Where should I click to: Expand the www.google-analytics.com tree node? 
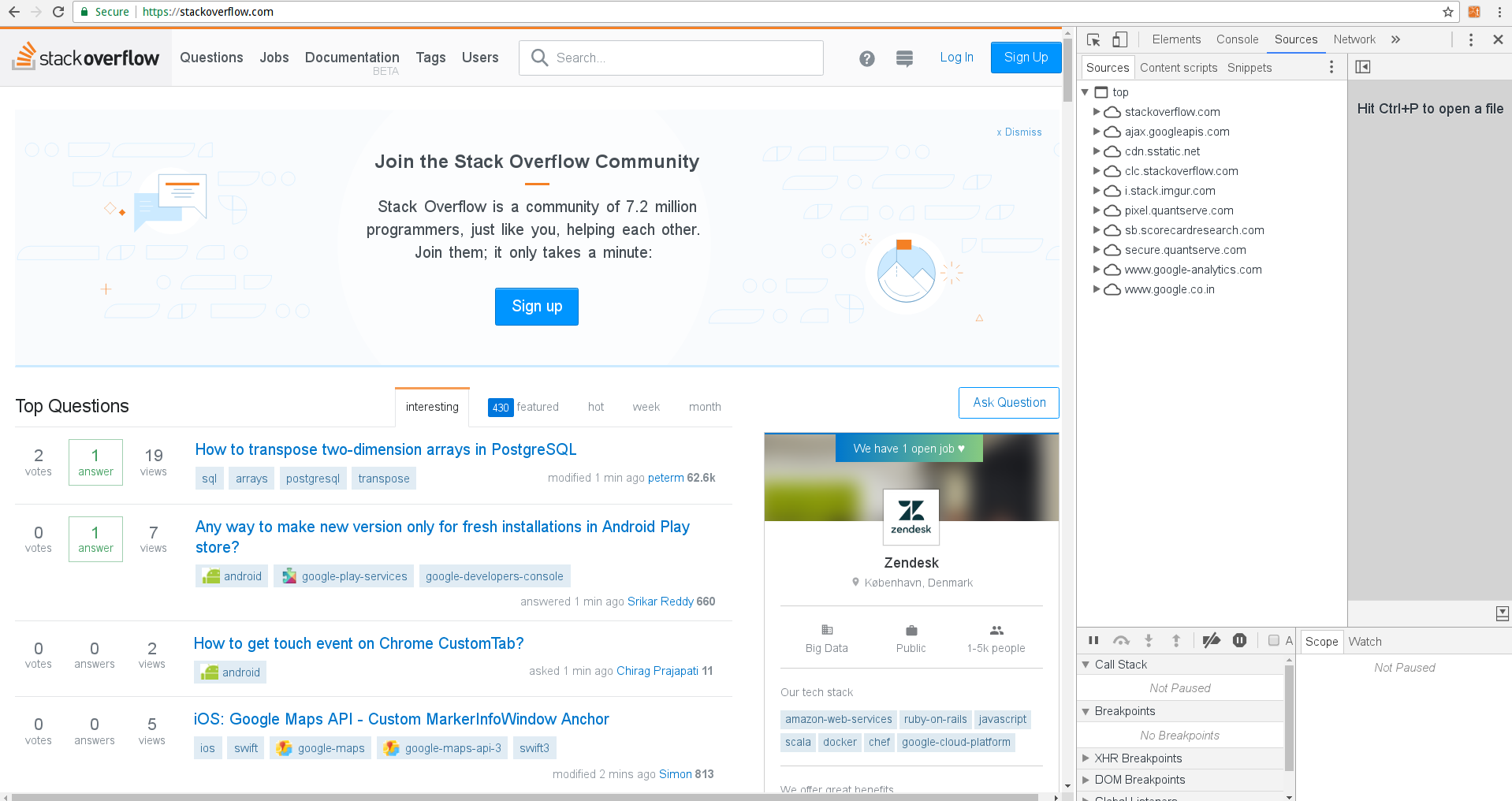(x=1096, y=270)
